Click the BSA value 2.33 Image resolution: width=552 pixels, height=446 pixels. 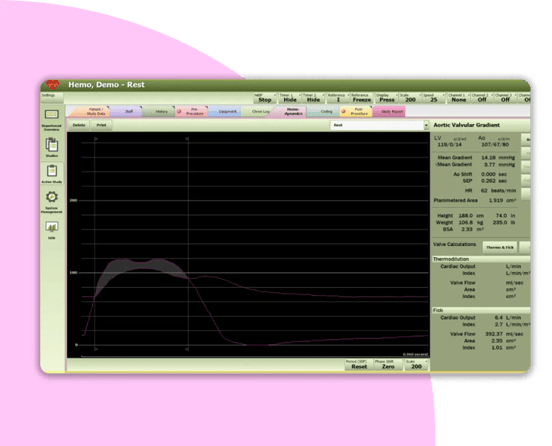[467, 229]
